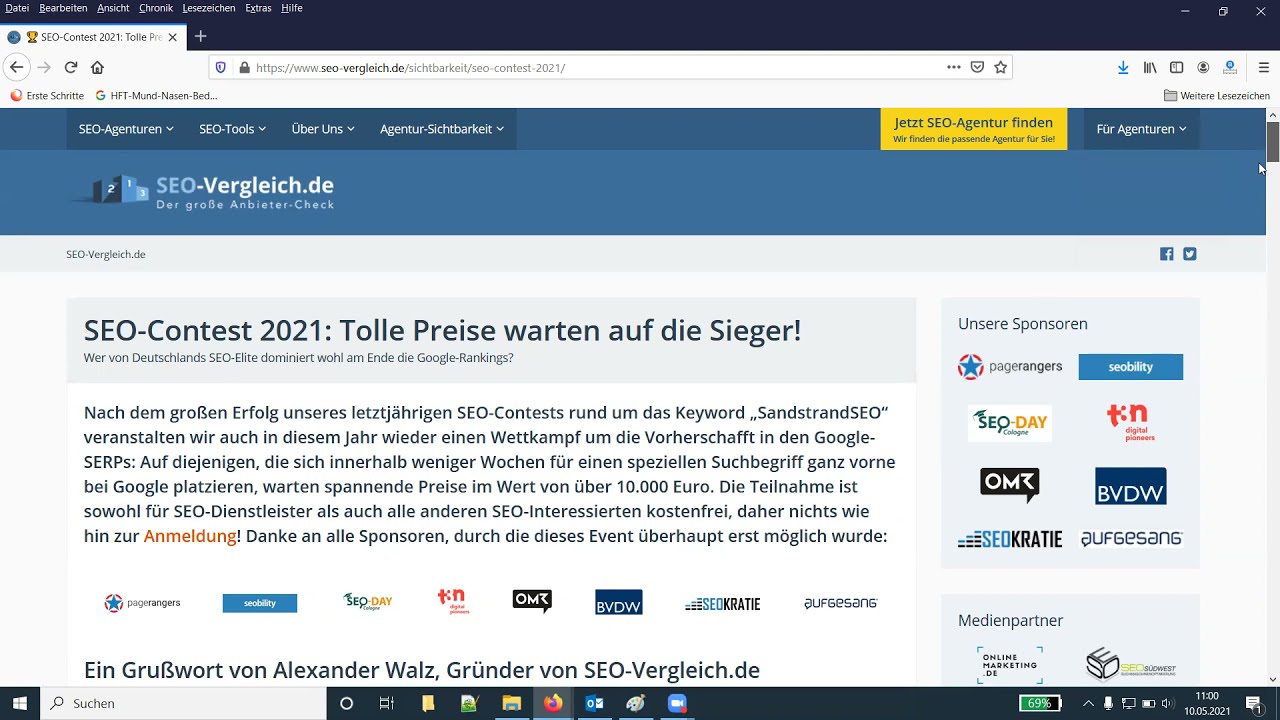Open a new tab with plus icon
1280x720 pixels.
[x=200, y=37]
